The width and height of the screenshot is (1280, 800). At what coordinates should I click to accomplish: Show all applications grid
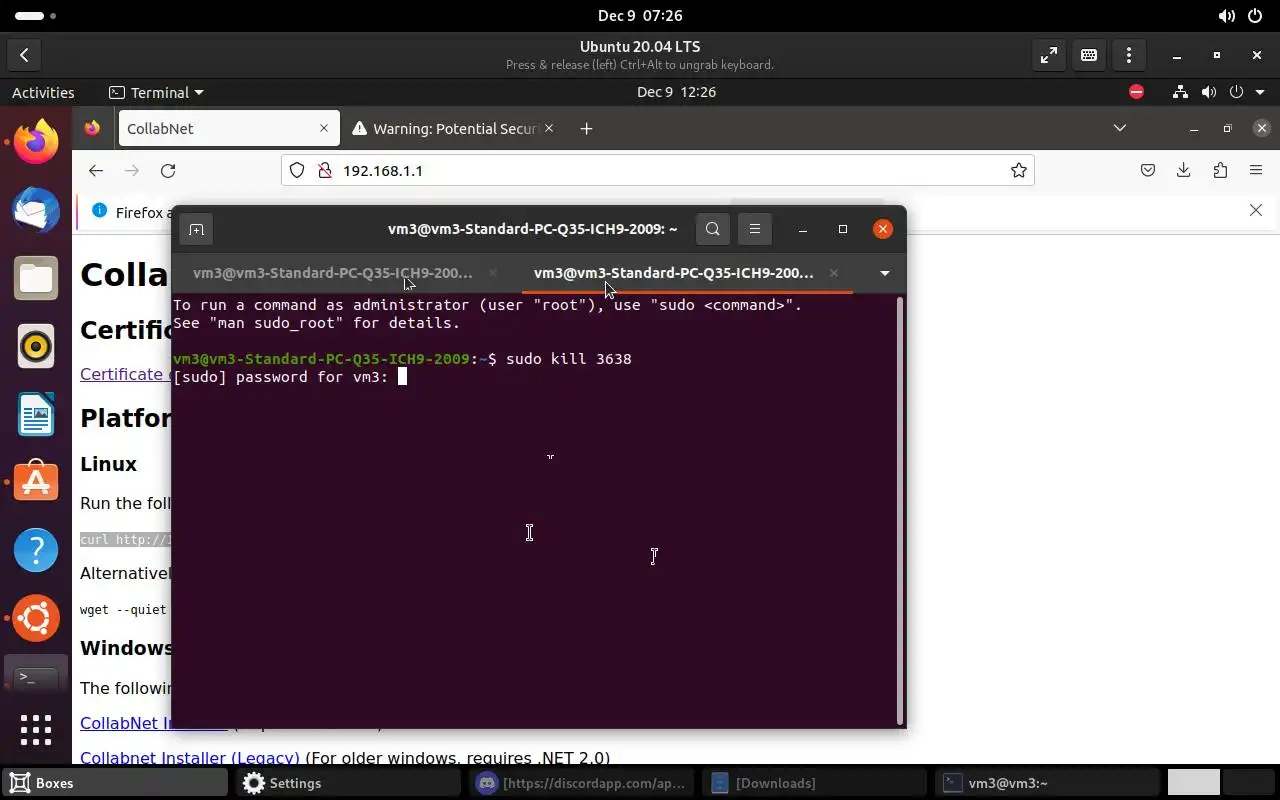(36, 729)
